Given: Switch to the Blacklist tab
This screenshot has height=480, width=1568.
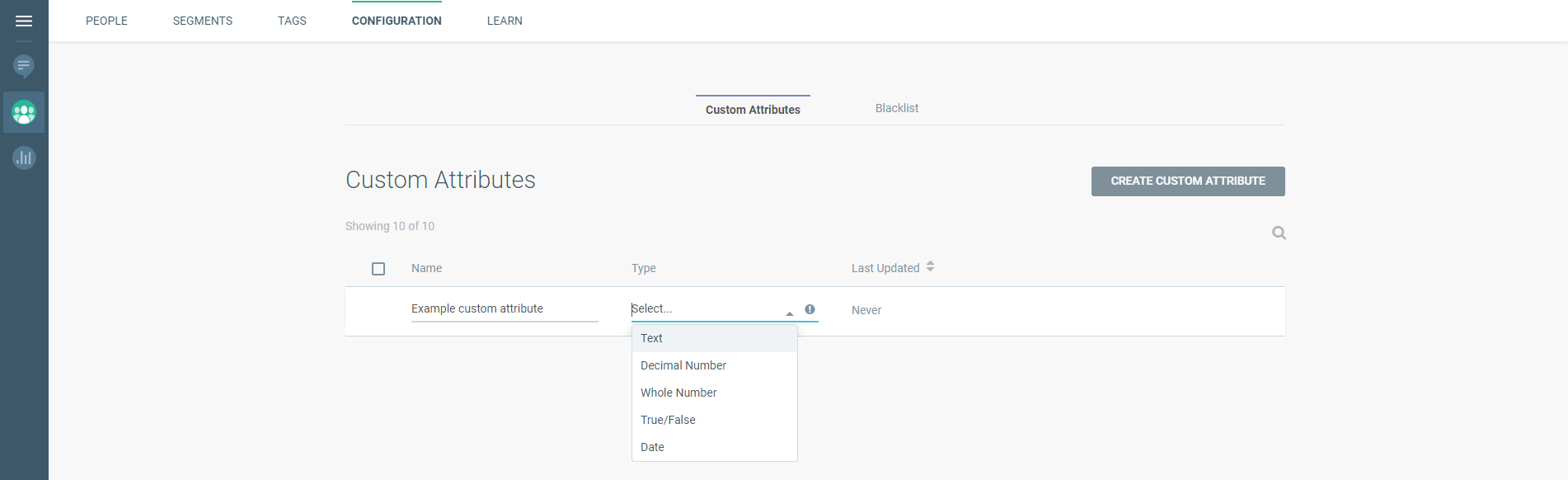Looking at the screenshot, I should pyautogui.click(x=896, y=108).
